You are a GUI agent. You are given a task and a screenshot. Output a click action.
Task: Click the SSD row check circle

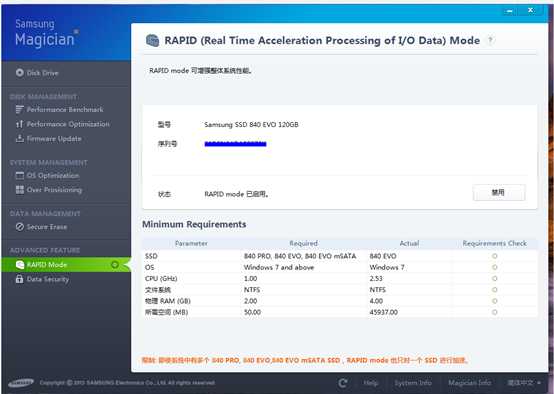click(495, 256)
